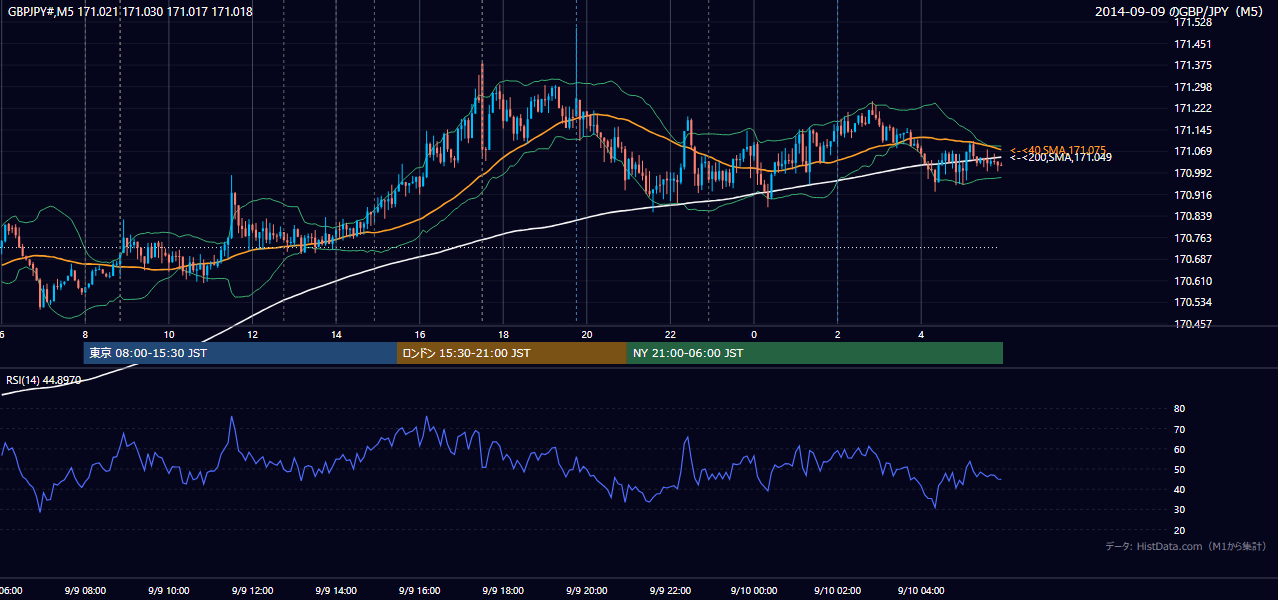Viewport: 1278px width, 600px height.
Task: Click the RSI(14) 44.8970 indicator label
Action: (x=43, y=381)
